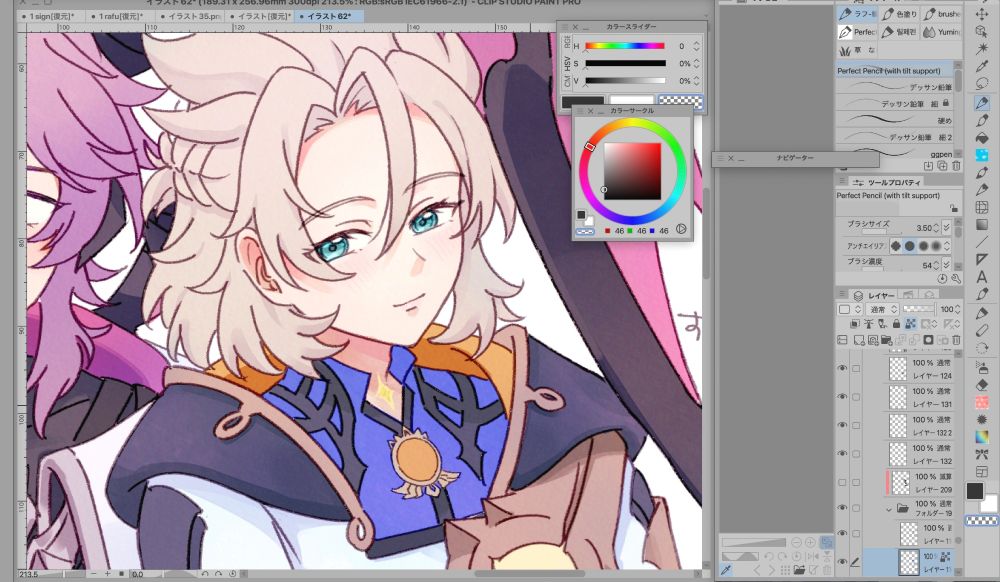This screenshot has height=582, width=1000.
Task: Pick the transparent color swatch in color slider panel
Action: 680,102
